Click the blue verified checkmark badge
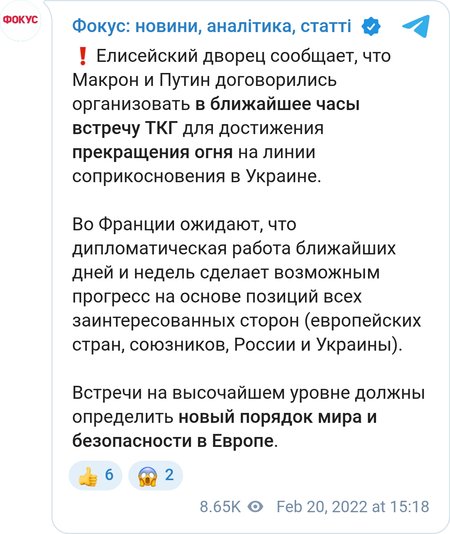 coord(371,27)
